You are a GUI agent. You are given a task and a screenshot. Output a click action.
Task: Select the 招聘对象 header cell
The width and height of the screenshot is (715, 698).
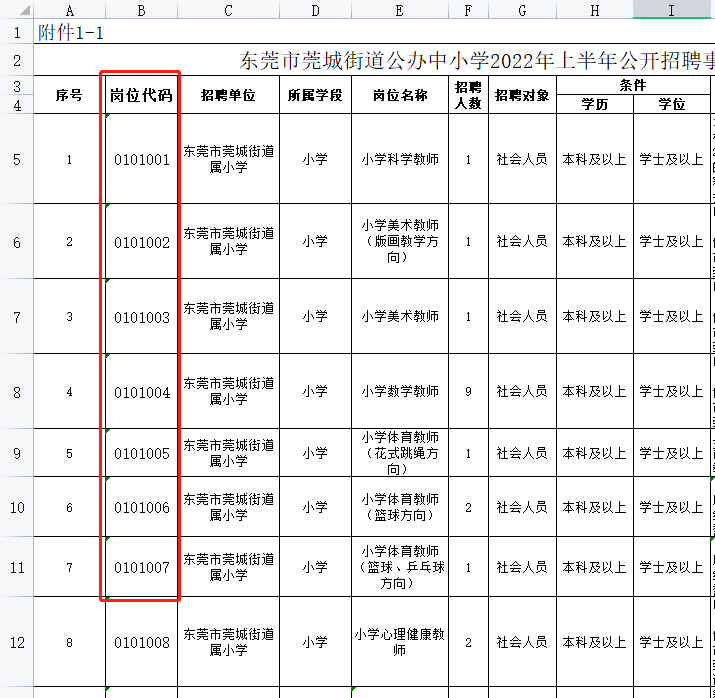coord(522,96)
